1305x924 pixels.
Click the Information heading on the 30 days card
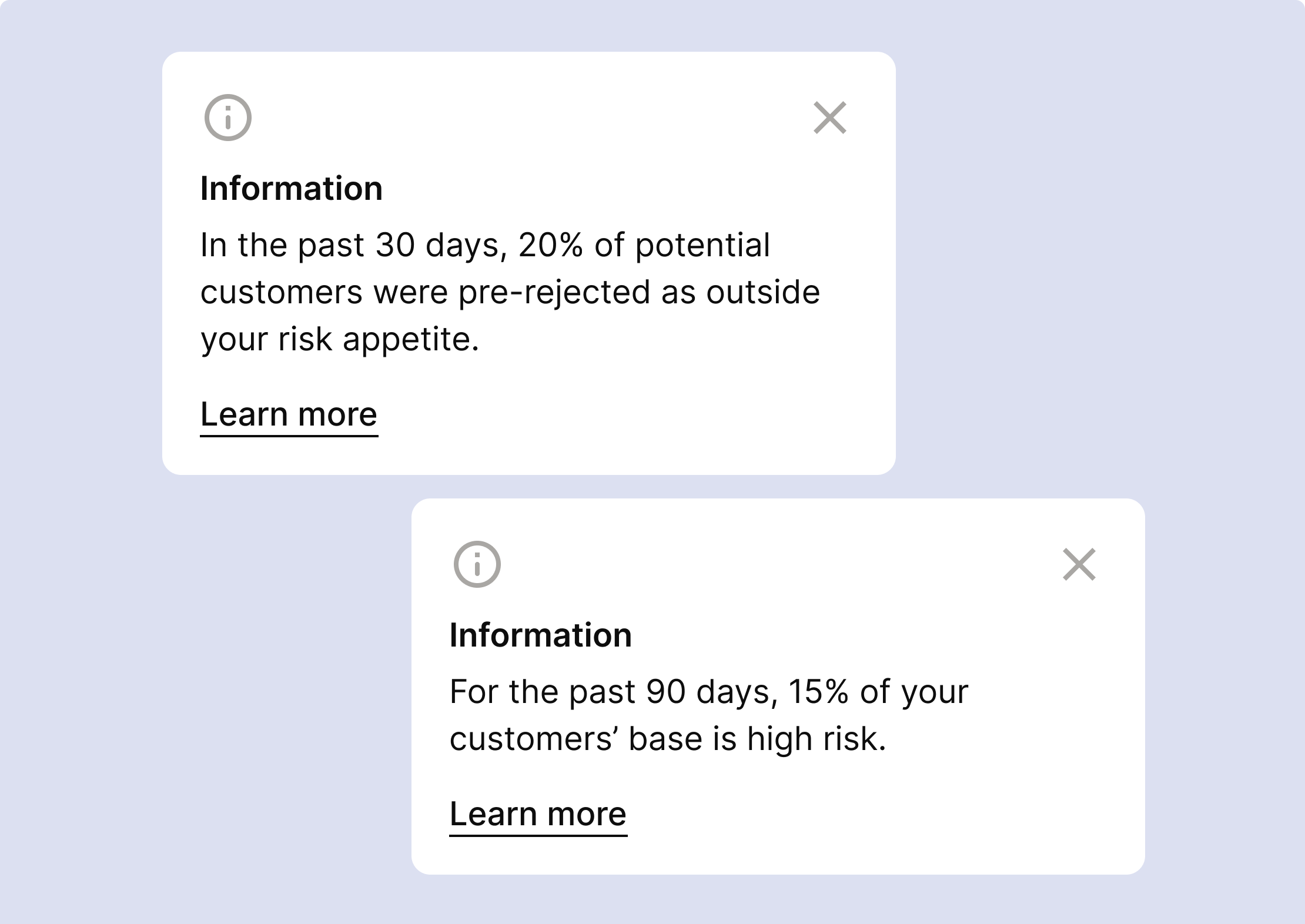[292, 188]
